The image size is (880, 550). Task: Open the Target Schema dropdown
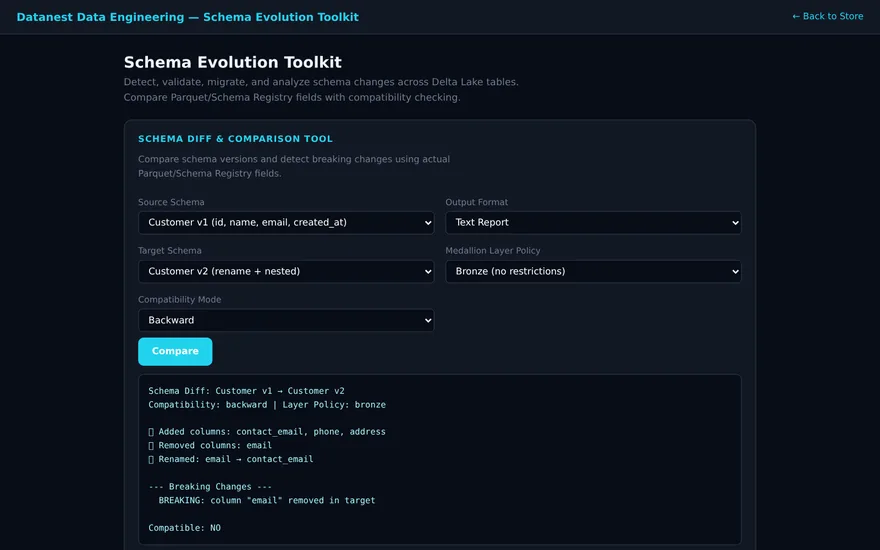(x=286, y=272)
